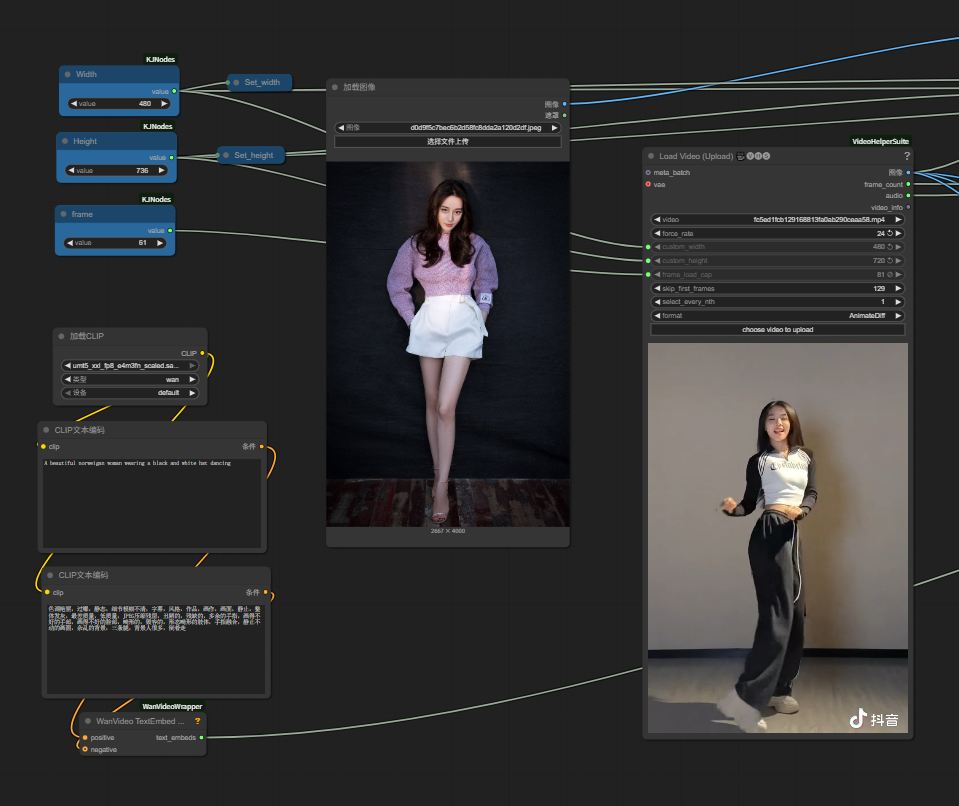This screenshot has height=806, width=959.
Task: Toggle collapse dot on the 加载图像 node
Action: tap(335, 87)
